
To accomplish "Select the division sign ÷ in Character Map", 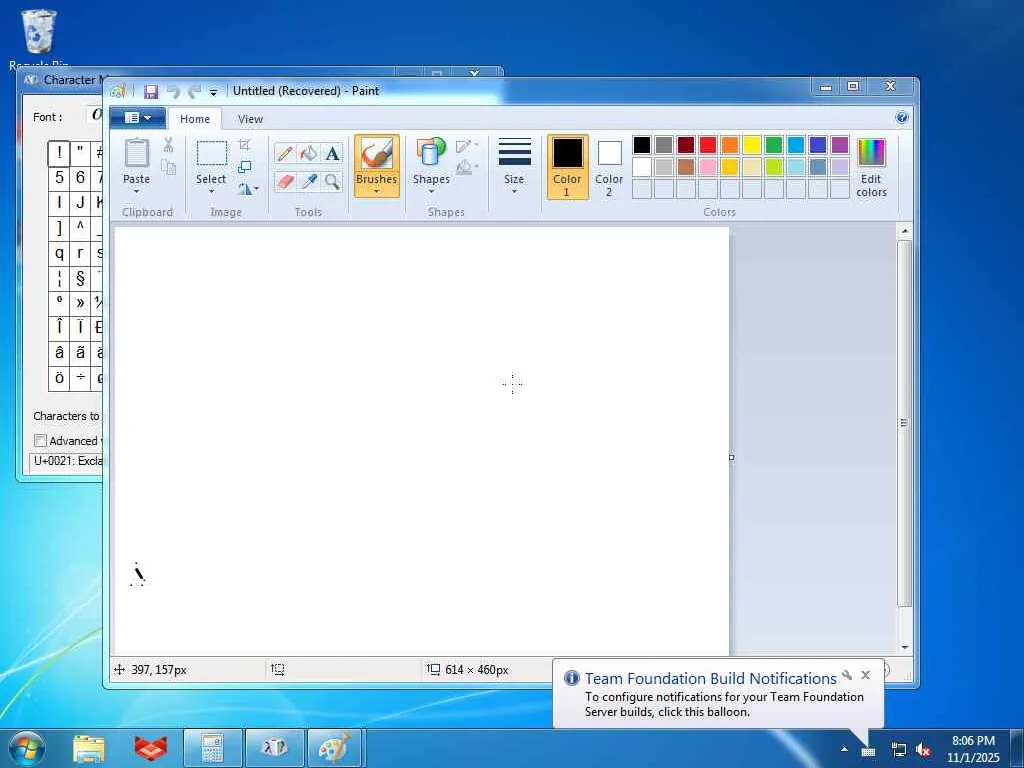I will 80,378.
